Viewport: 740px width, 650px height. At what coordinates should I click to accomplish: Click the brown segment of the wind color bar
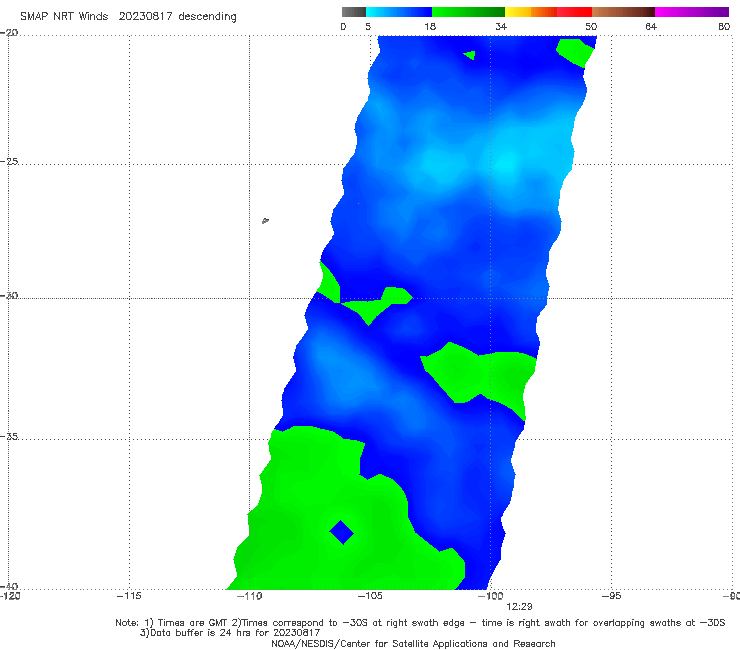point(623,12)
